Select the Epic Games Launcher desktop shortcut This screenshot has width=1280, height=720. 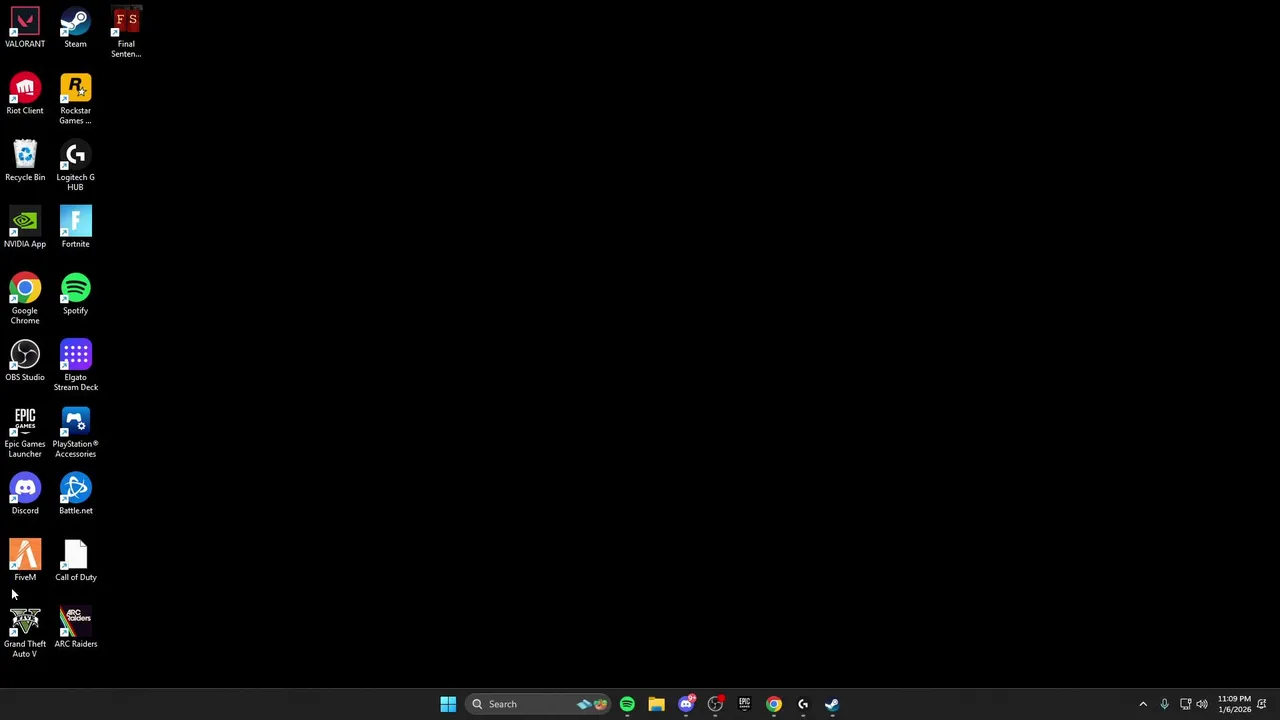tap(25, 434)
